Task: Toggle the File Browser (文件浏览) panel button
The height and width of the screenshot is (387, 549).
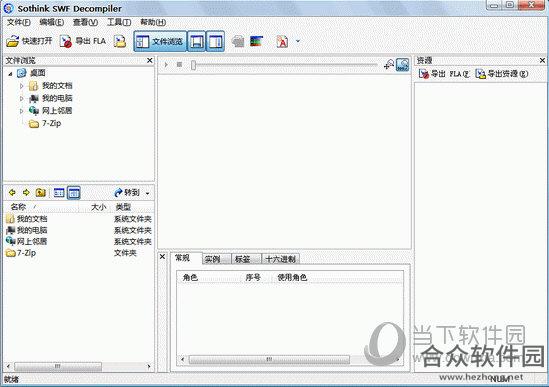Action: click(x=160, y=42)
